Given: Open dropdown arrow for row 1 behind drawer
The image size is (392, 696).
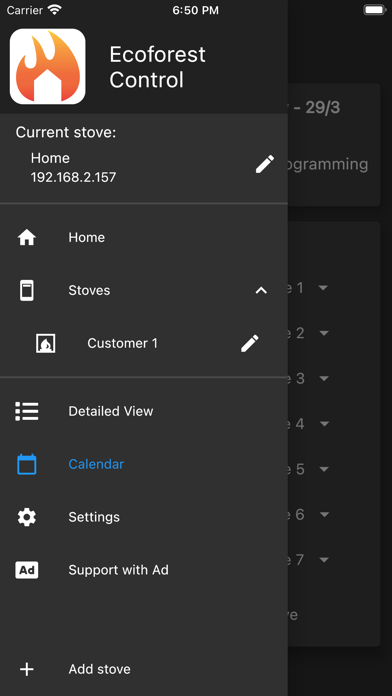Looking at the screenshot, I should [324, 288].
